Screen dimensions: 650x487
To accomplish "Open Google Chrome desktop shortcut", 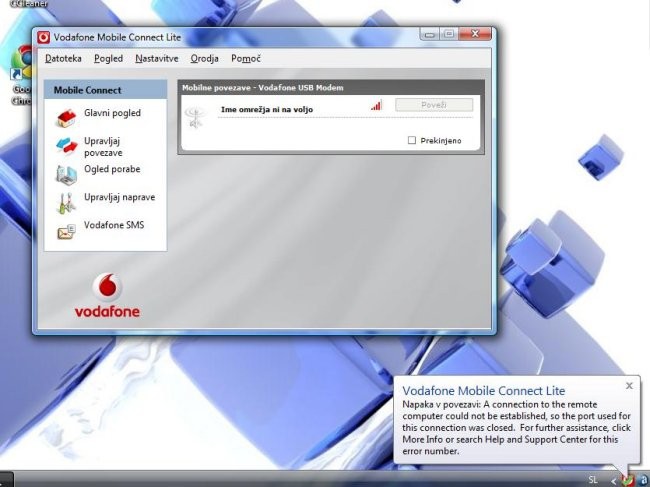I will coord(21,75).
